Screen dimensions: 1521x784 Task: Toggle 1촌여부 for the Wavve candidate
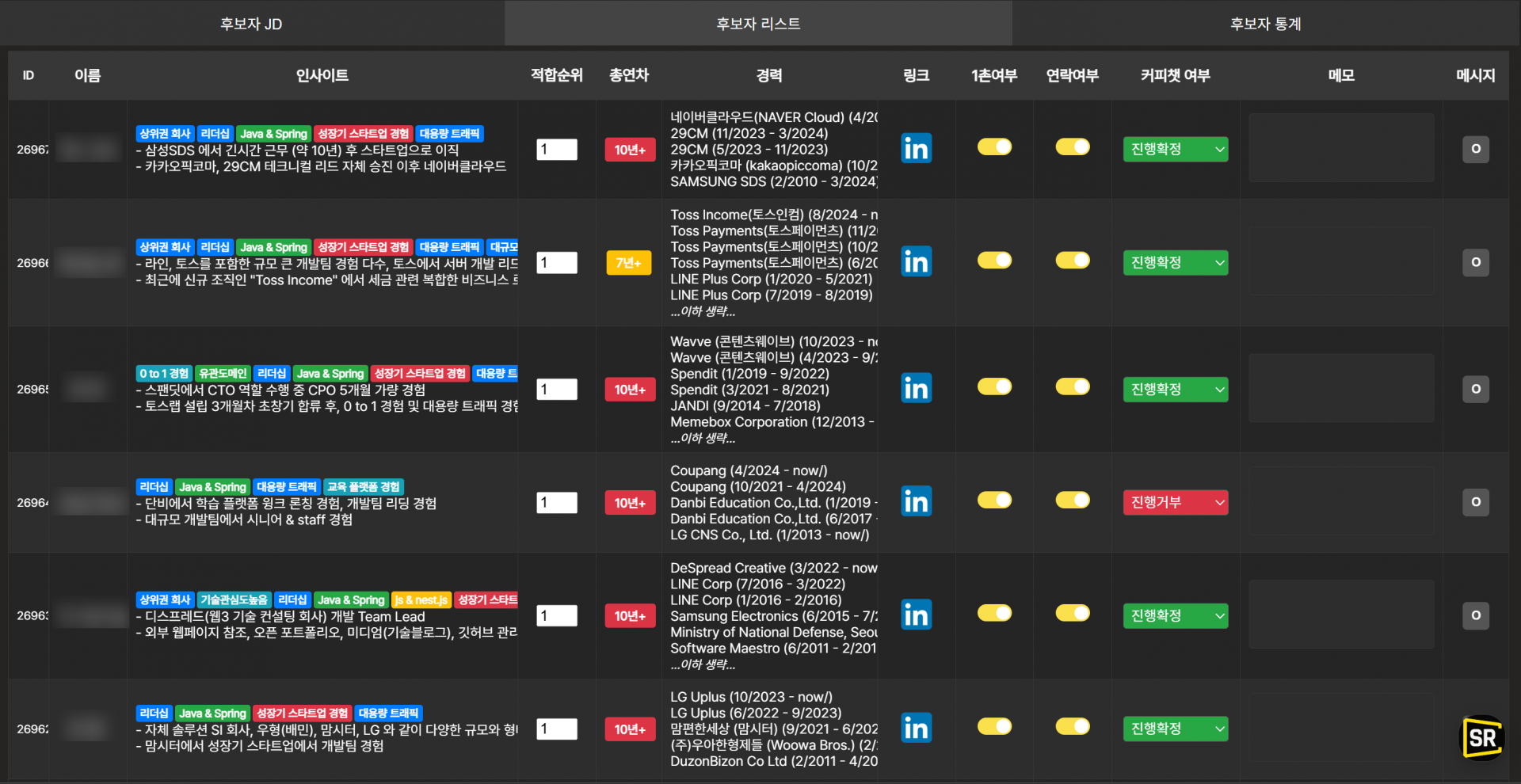(x=994, y=386)
